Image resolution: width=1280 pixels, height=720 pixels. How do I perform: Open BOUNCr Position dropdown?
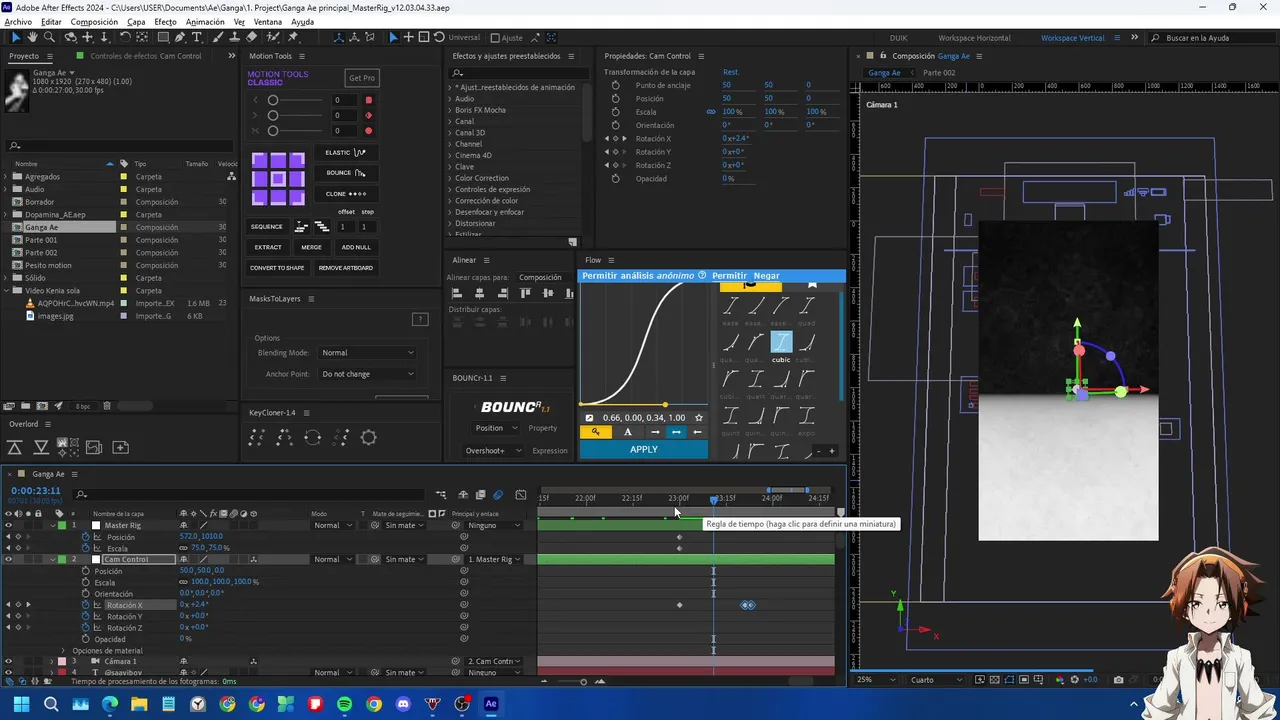[495, 428]
